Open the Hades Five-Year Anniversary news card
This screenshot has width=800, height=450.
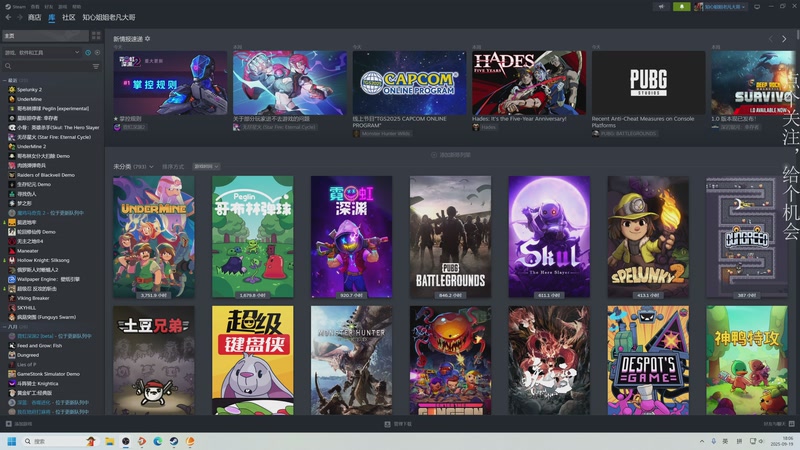[529, 83]
